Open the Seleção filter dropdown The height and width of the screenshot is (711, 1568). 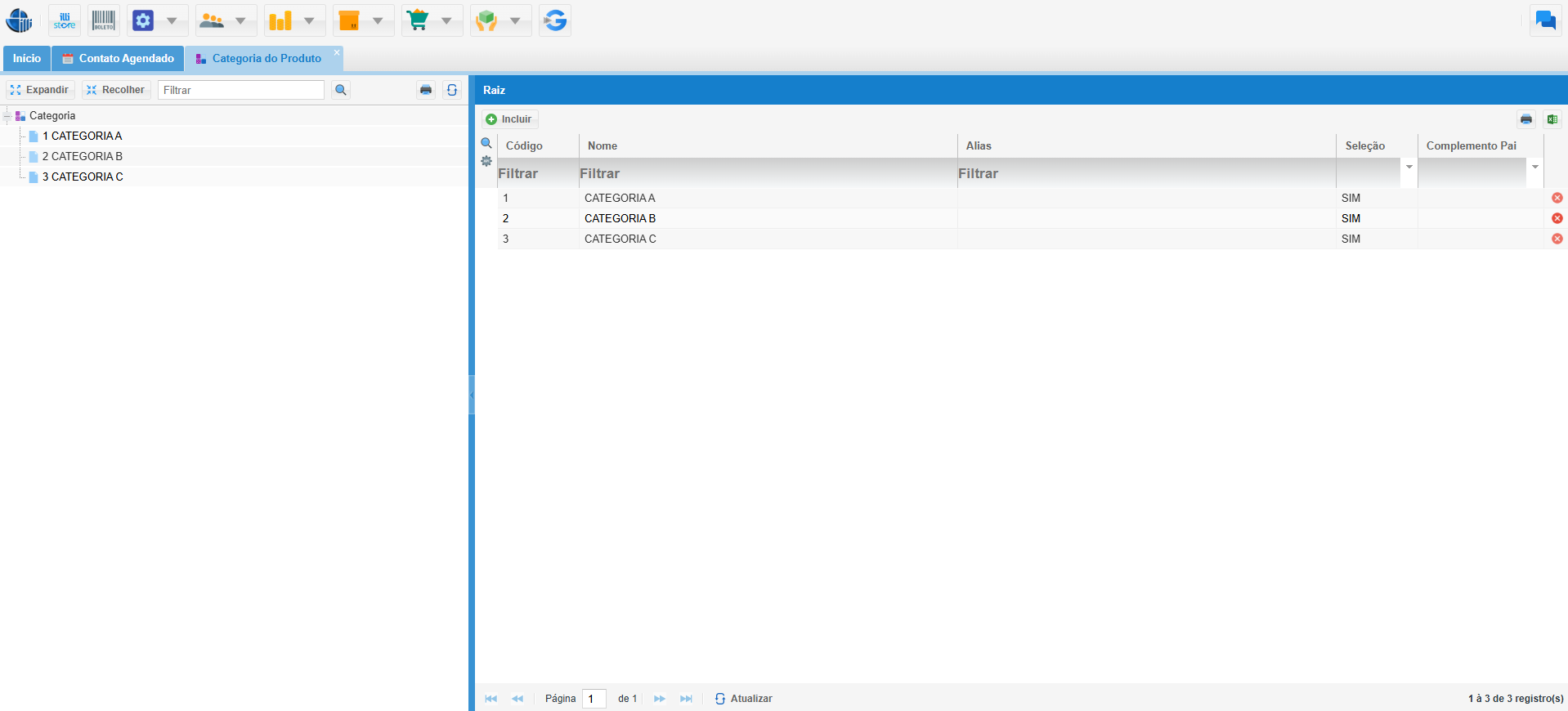[x=1409, y=167]
